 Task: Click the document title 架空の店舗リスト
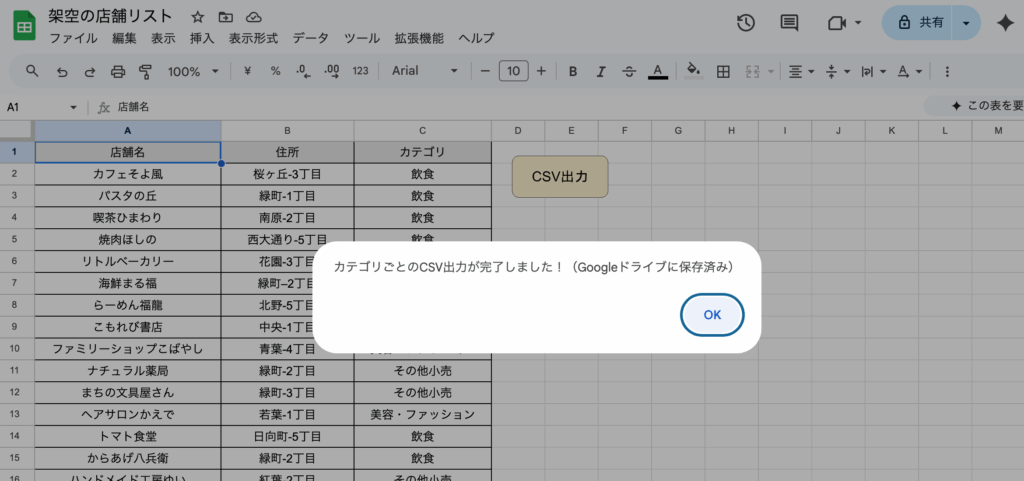click(x=110, y=16)
